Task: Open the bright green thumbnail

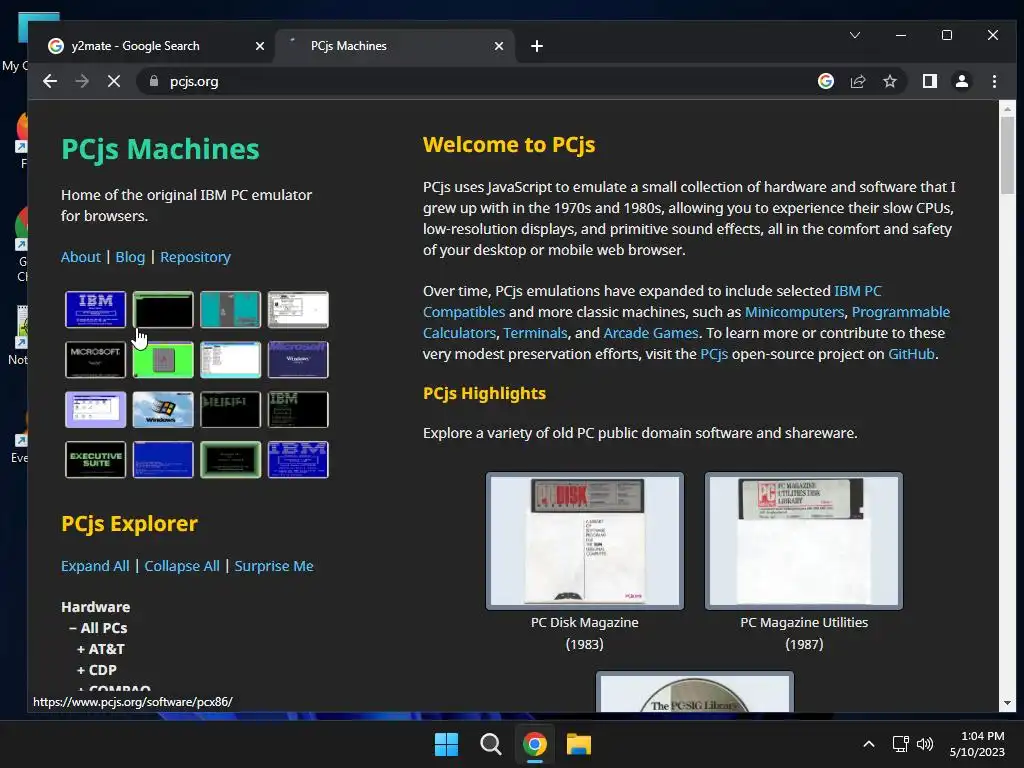Action: click(163, 360)
